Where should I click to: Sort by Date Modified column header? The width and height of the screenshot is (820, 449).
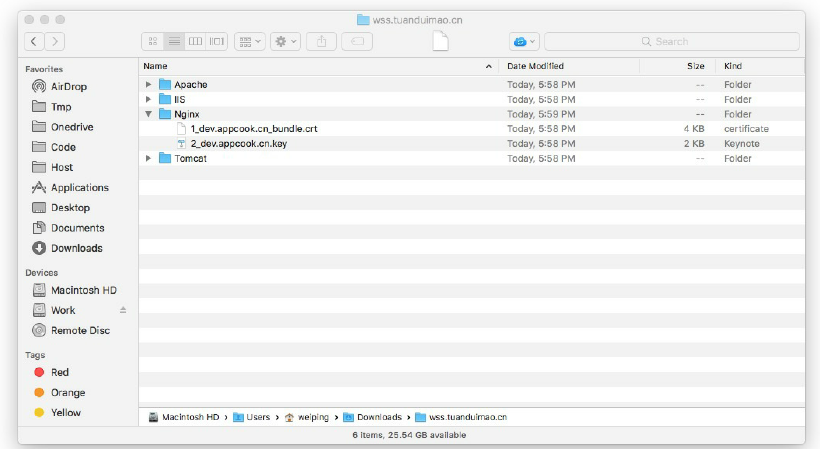coord(535,66)
